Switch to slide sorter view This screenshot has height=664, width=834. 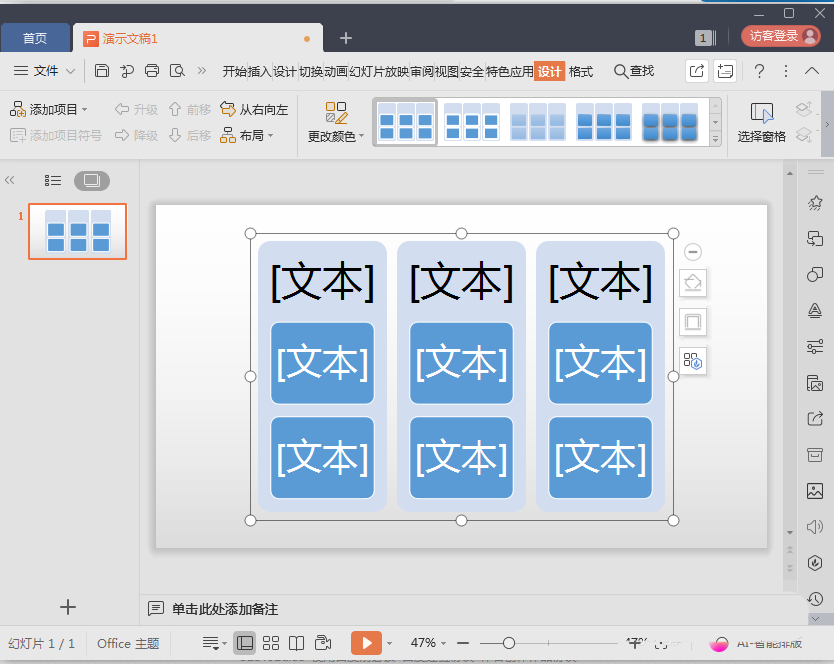pos(271,643)
